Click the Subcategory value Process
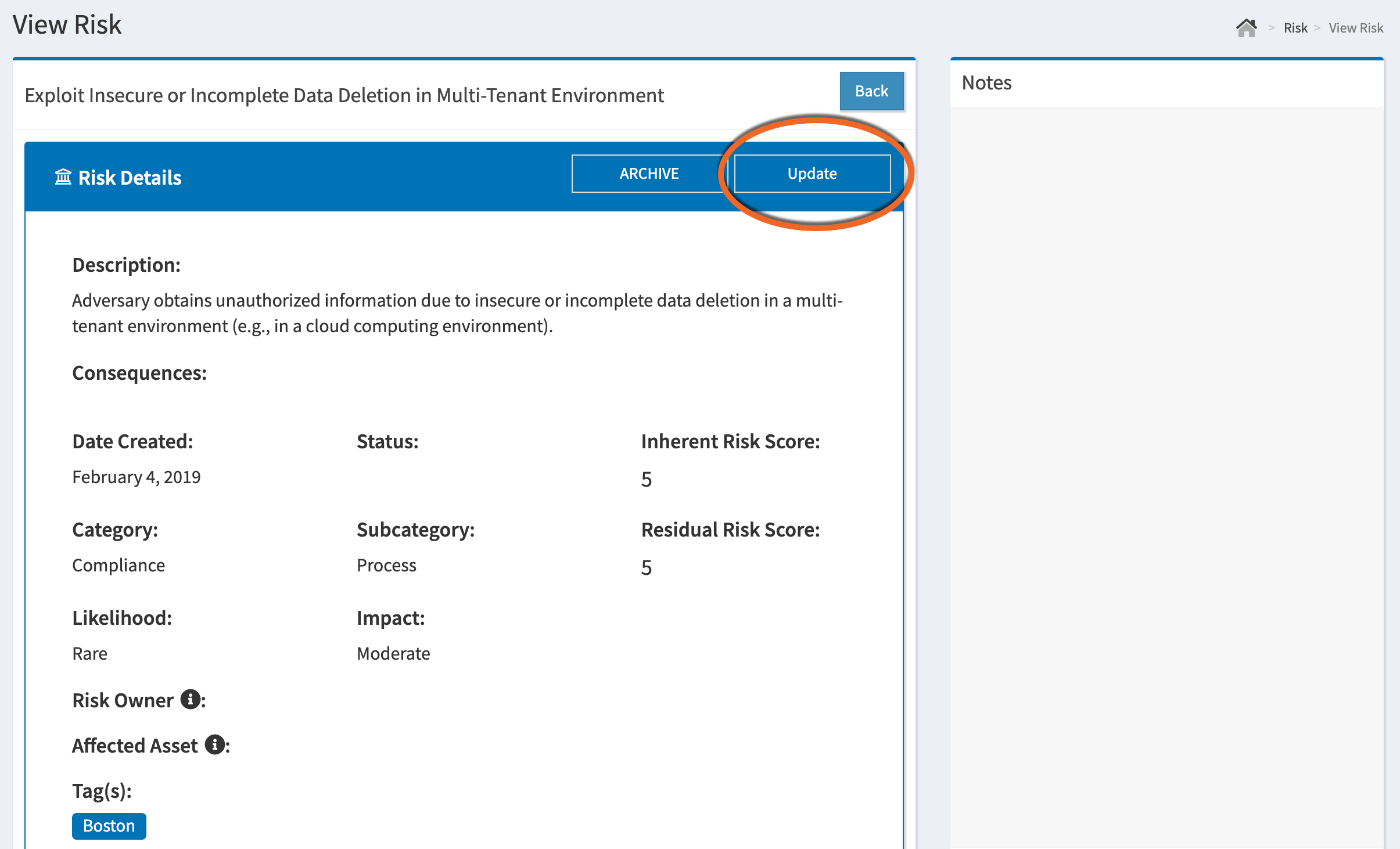Viewport: 1400px width, 849px height. [x=386, y=564]
